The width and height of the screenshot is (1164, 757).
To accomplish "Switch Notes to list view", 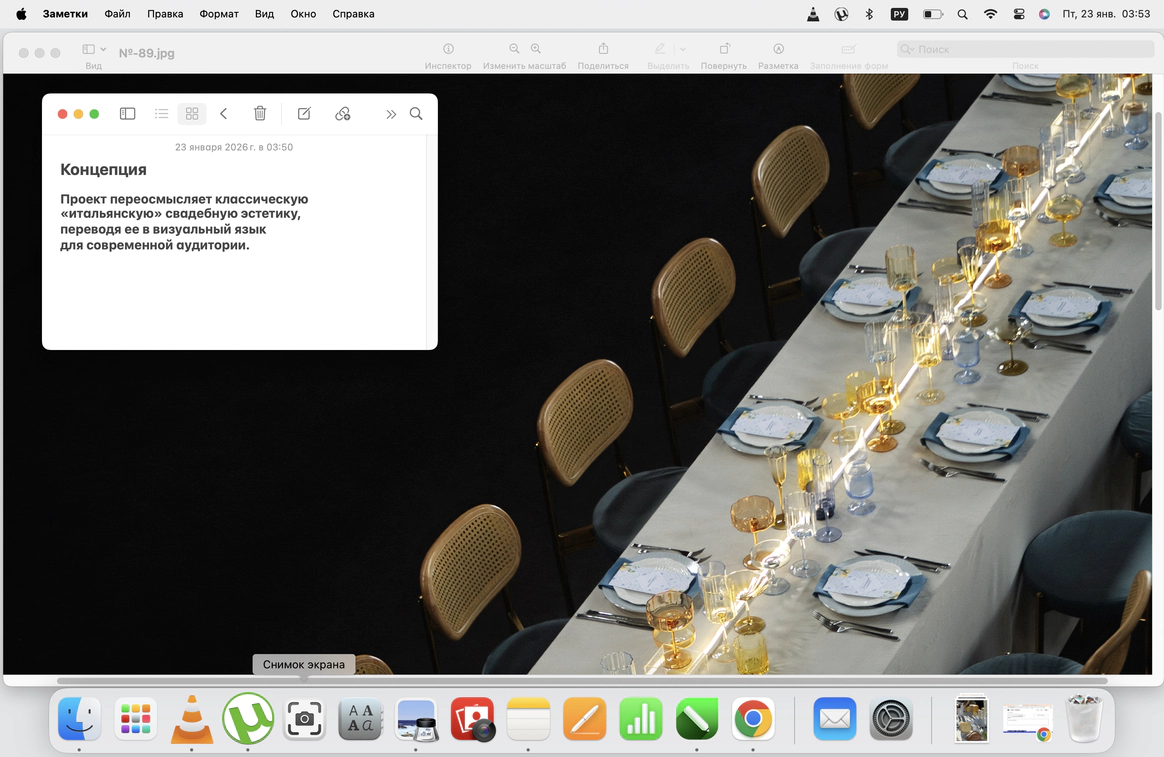I will [161, 114].
